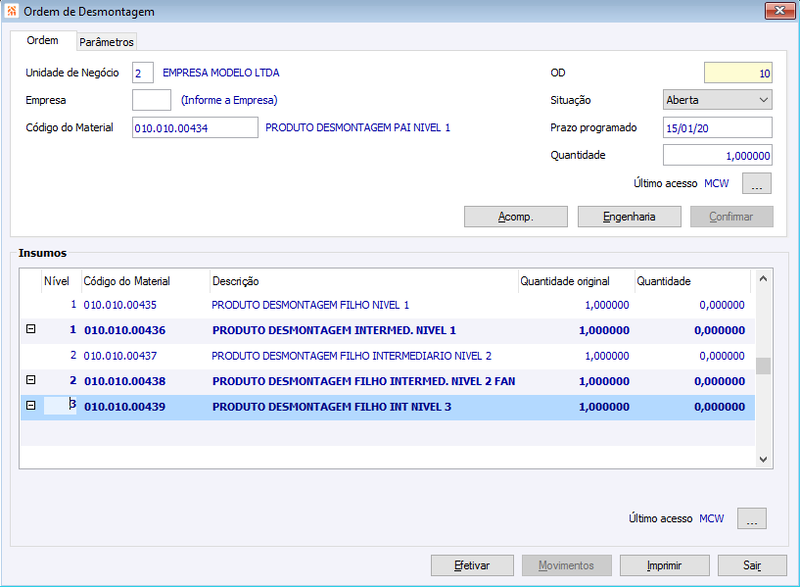Click PRODUTO DESMONTAGEM PAI NIVEL 1 text

click(358, 127)
